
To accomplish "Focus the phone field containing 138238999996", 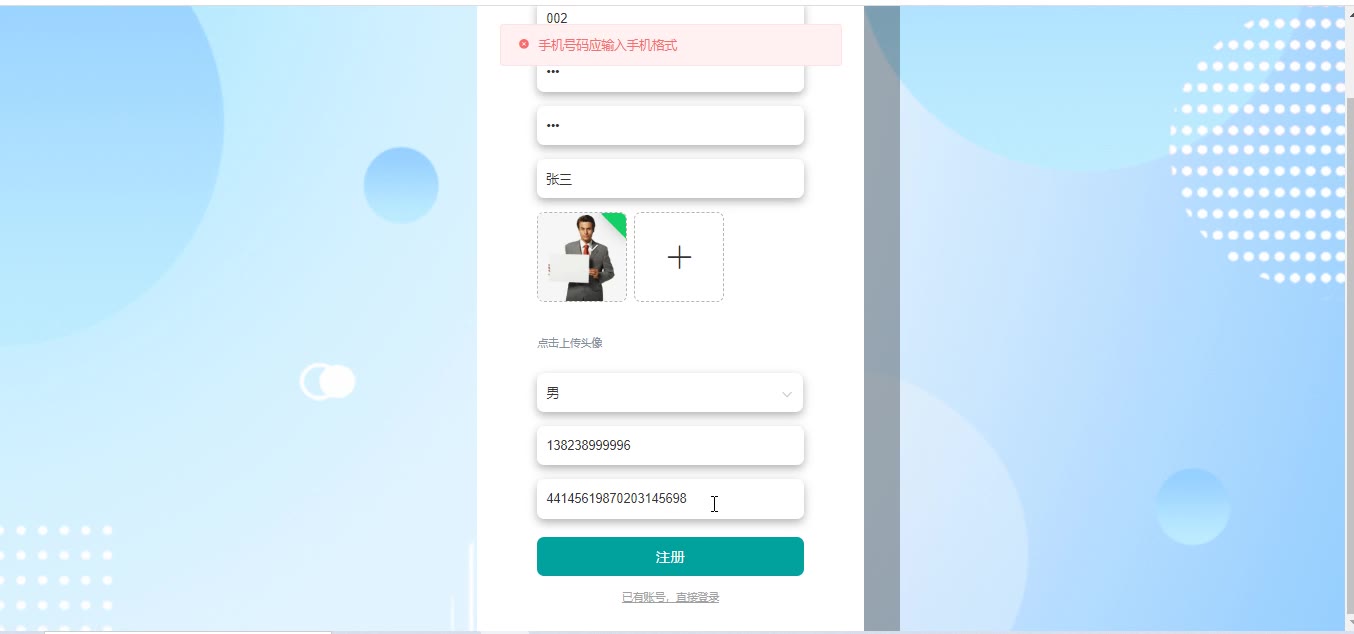I will [x=670, y=445].
